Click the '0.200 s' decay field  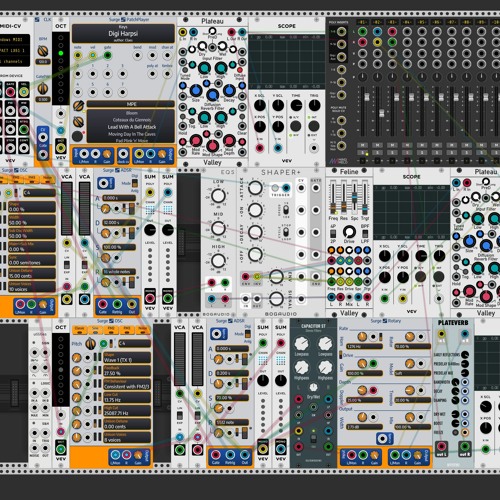(x=232, y=373)
